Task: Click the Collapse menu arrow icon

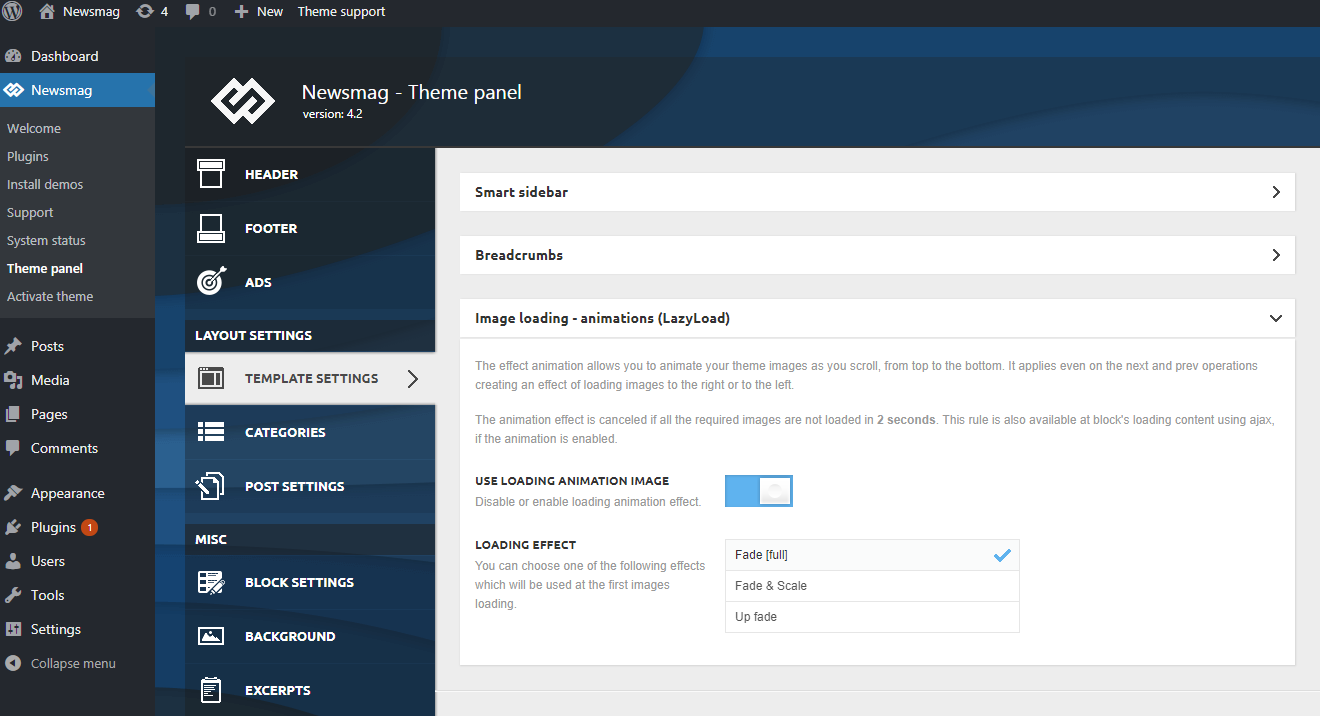Action: pyautogui.click(x=13, y=663)
